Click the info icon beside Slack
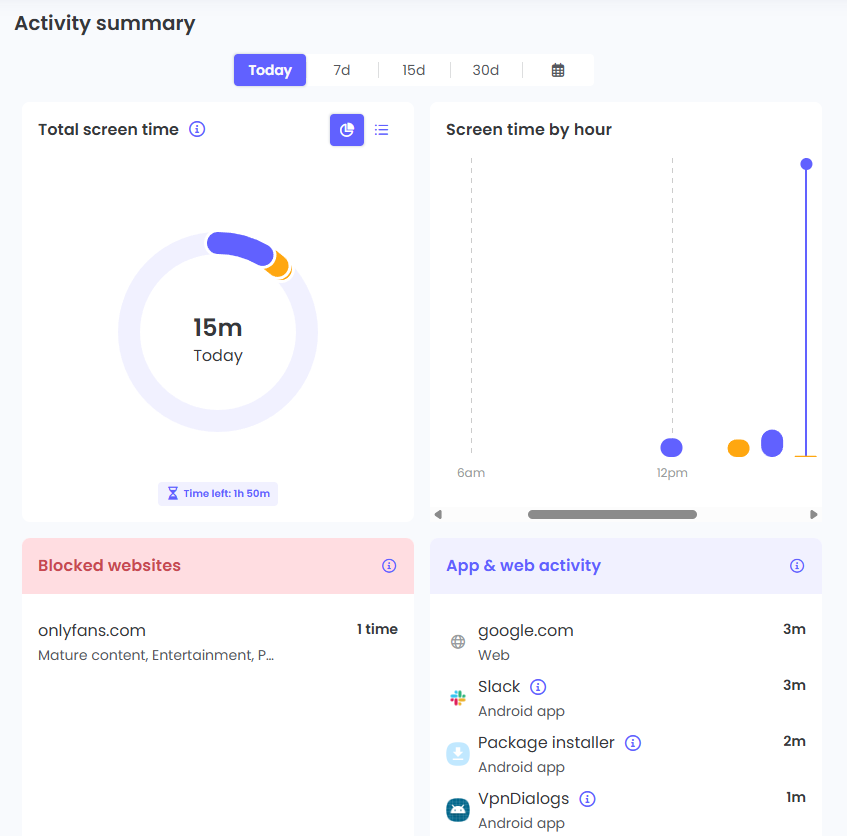This screenshot has height=836, width=847. 537,687
